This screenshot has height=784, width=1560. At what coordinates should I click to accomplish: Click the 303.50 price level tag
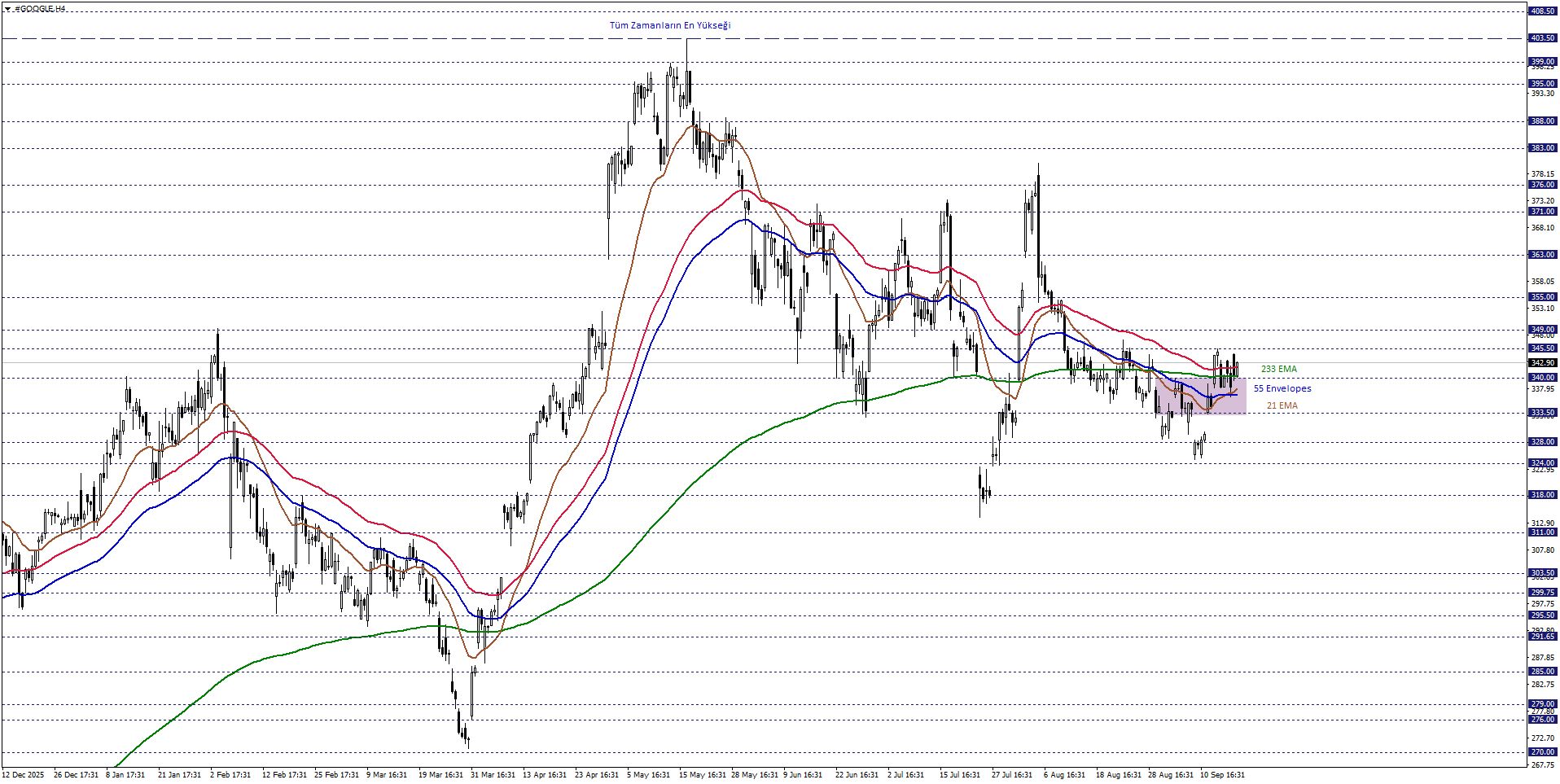coord(1543,573)
